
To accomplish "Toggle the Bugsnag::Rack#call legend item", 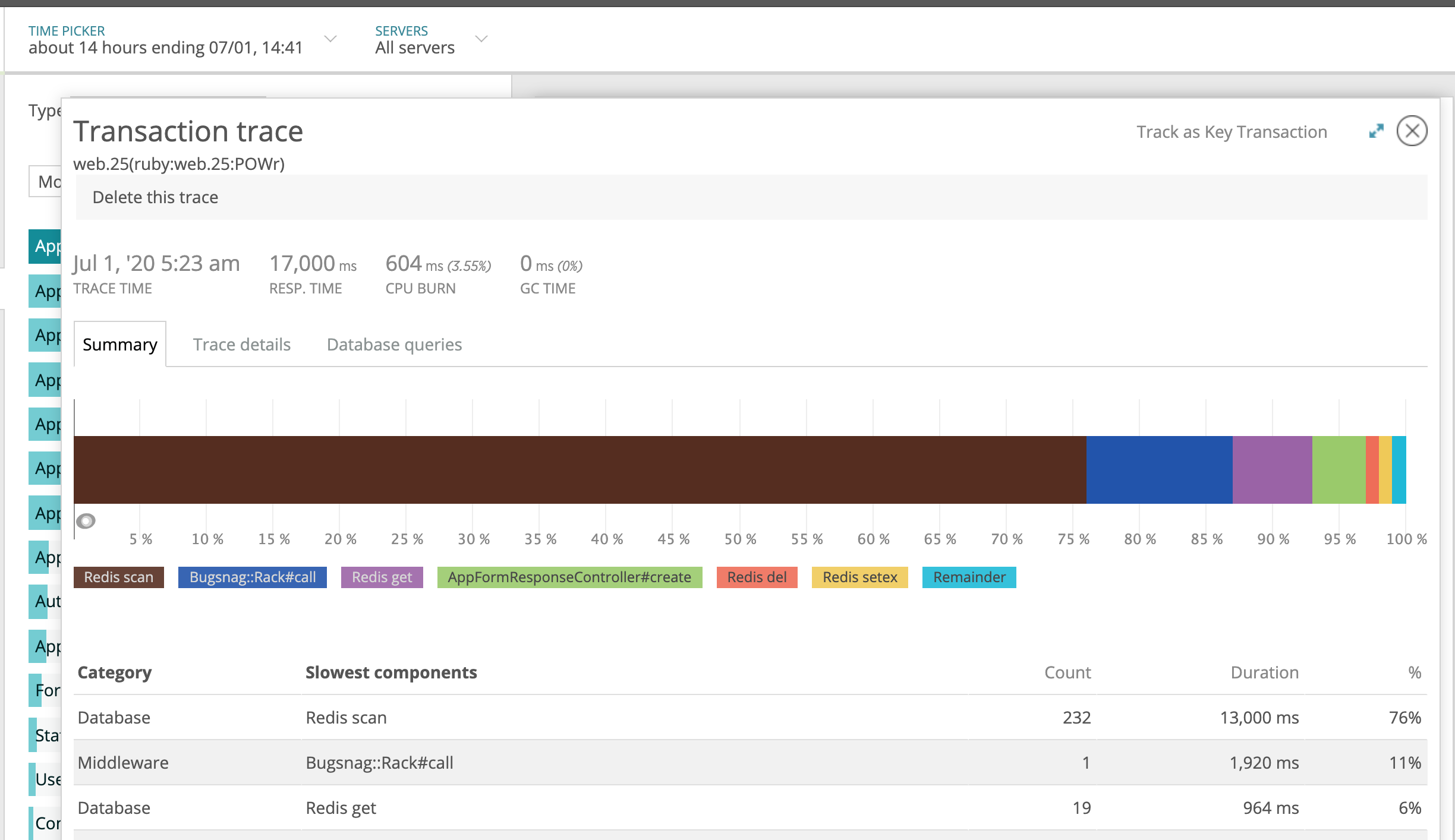I will (252, 577).
